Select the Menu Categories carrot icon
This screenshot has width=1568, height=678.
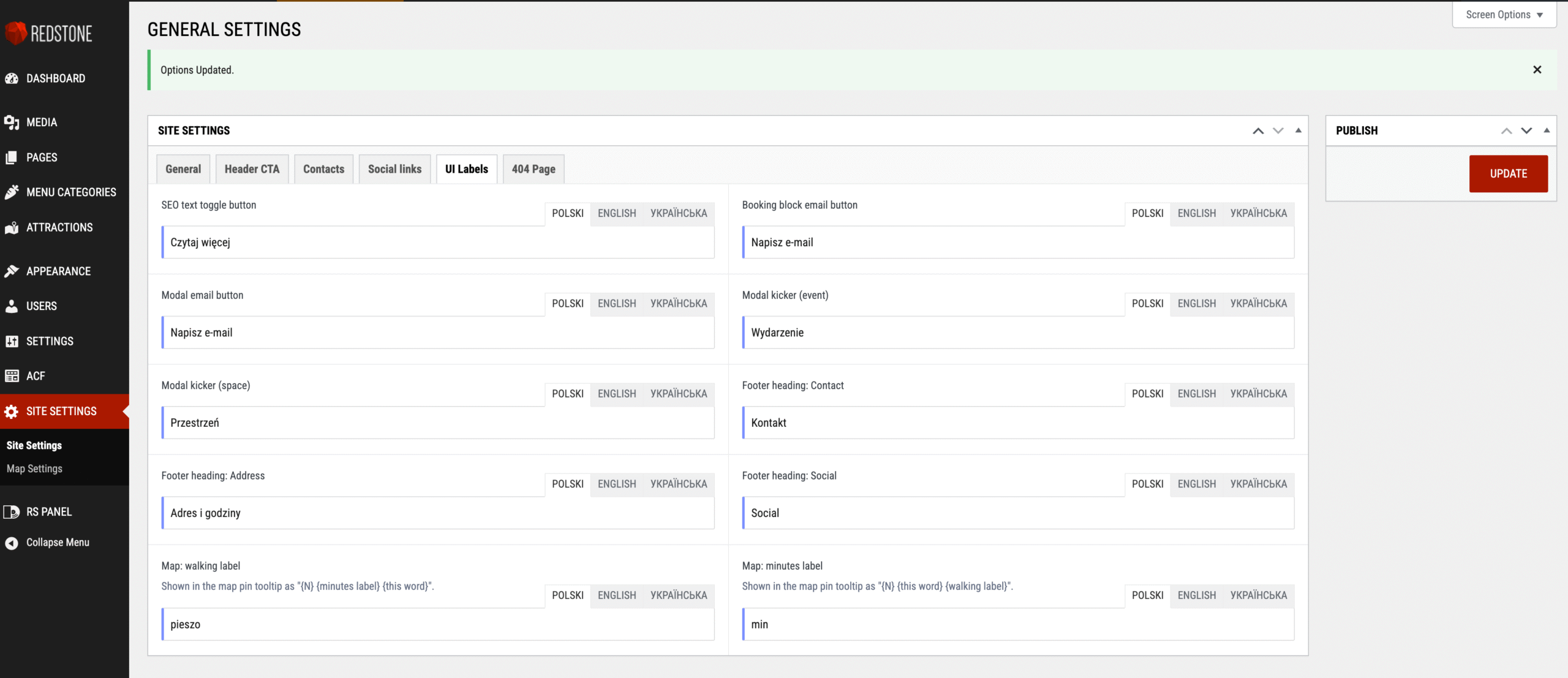[12, 192]
